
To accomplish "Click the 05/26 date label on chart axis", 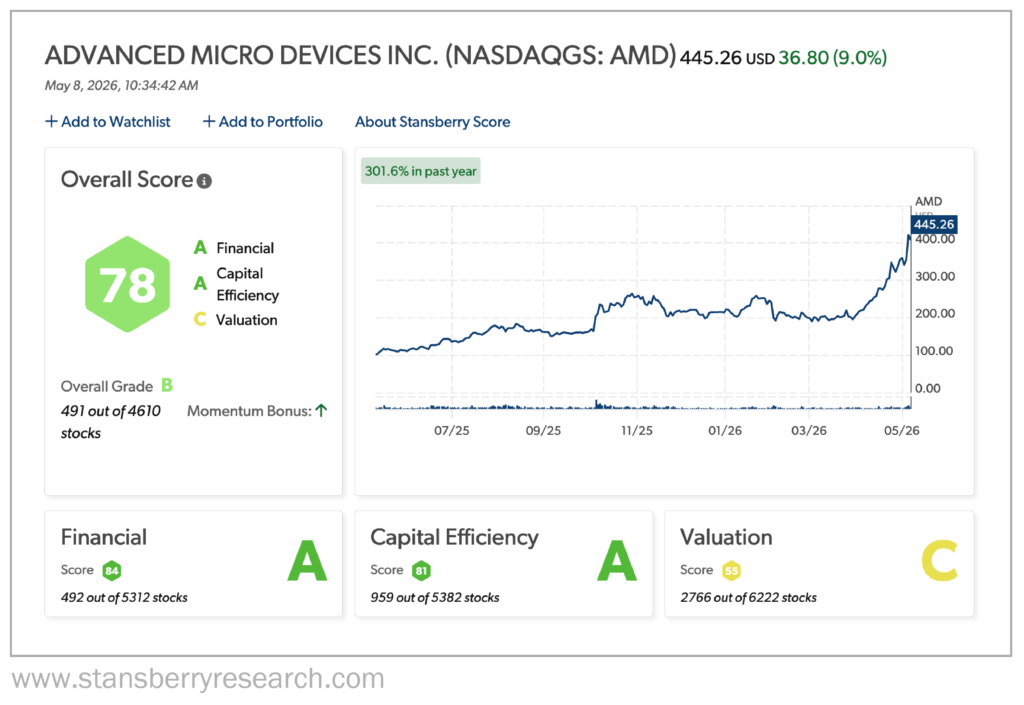I will pyautogui.click(x=902, y=431).
